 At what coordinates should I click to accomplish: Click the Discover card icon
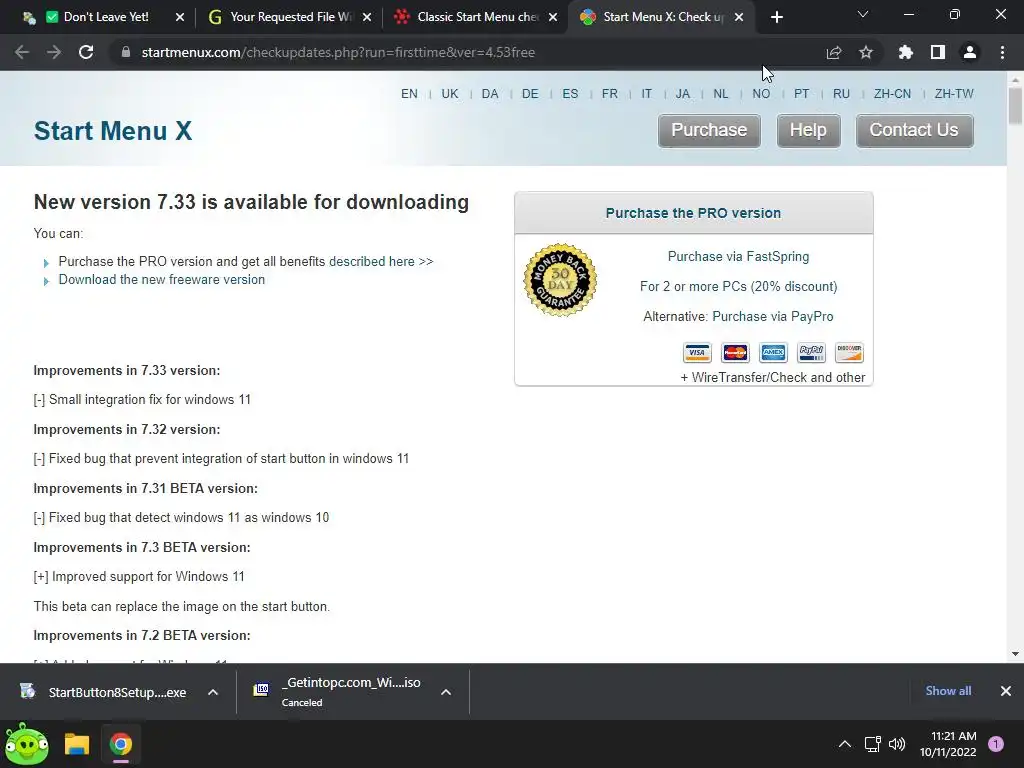(849, 353)
